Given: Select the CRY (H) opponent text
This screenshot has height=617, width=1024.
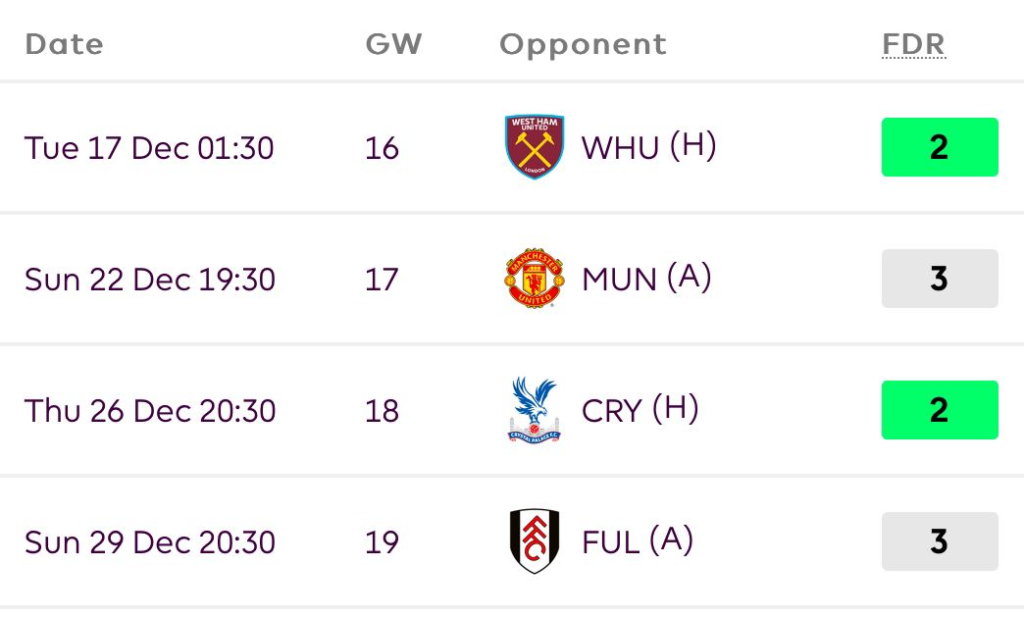Looking at the screenshot, I should click(x=640, y=410).
